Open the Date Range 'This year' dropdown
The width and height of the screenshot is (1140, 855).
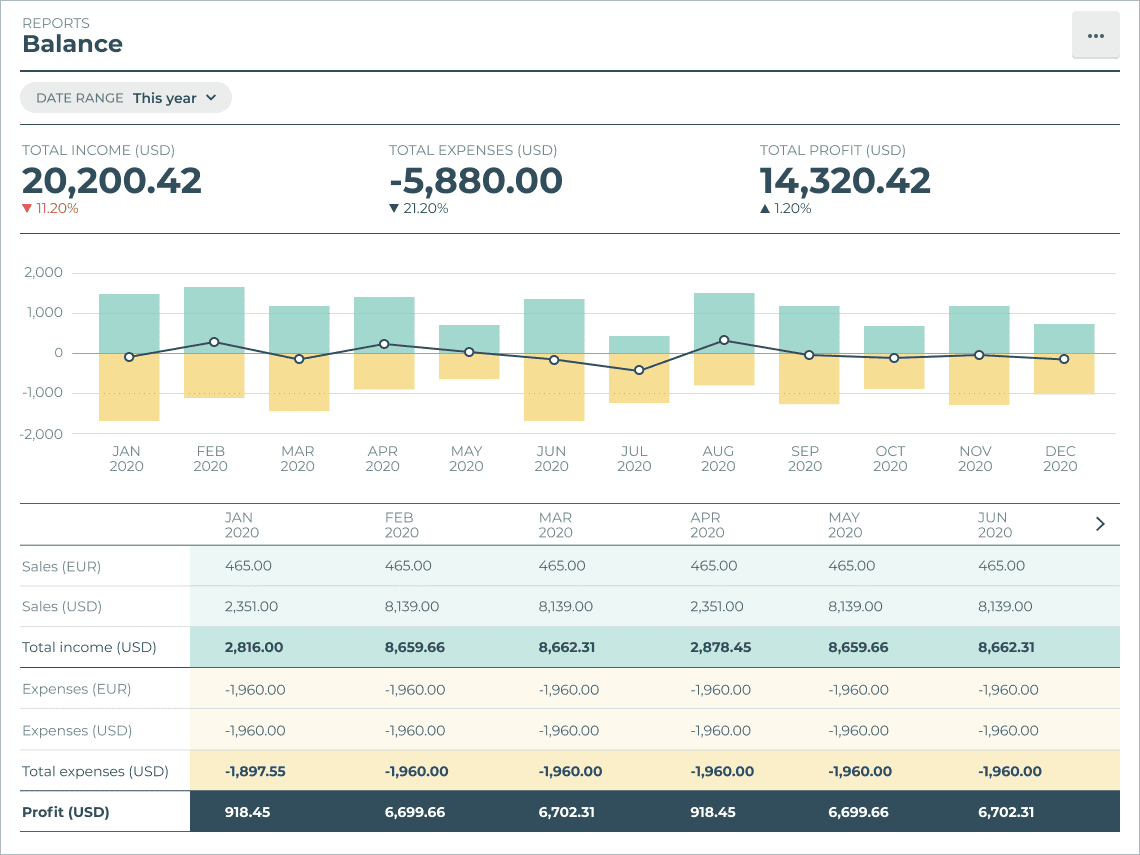pyautogui.click(x=126, y=97)
